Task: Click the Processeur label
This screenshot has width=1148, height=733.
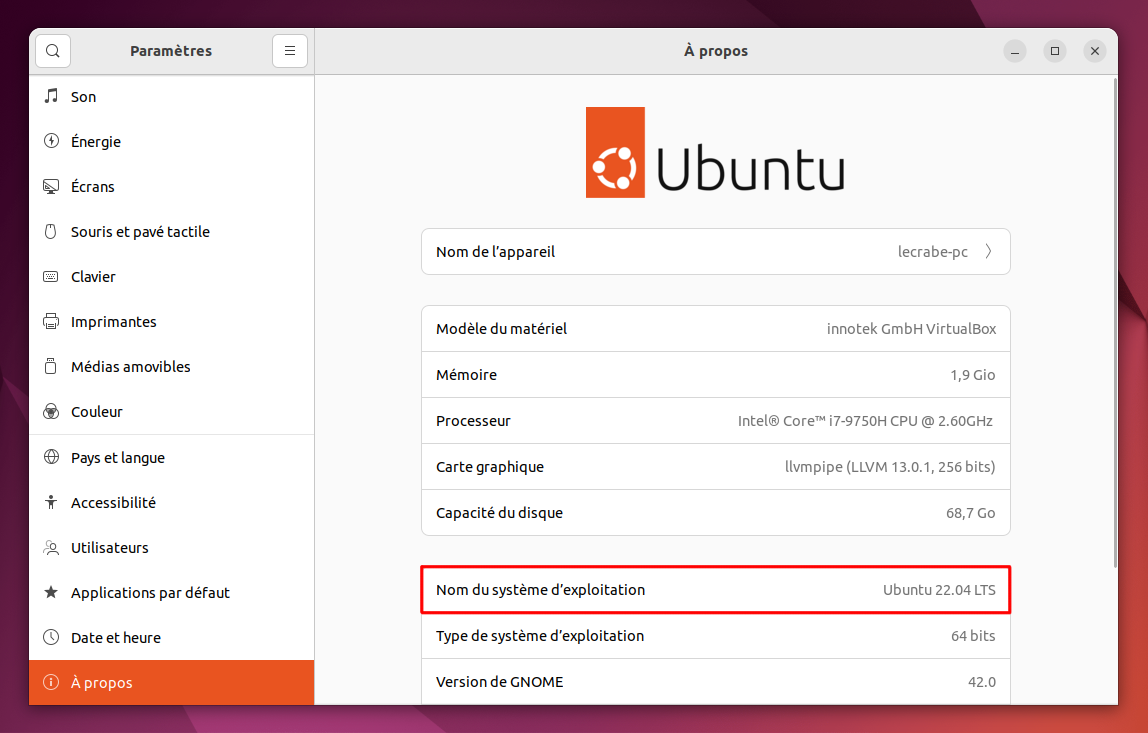Action: coord(473,421)
